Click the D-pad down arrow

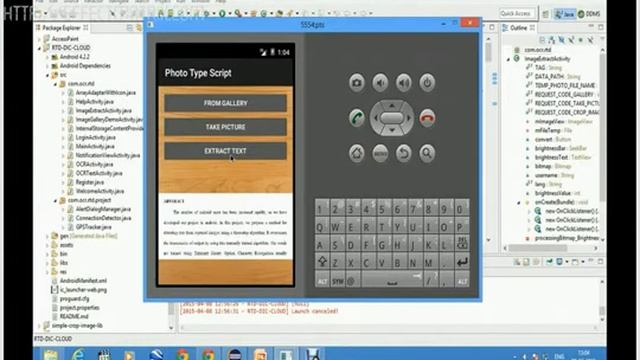coord(392,130)
